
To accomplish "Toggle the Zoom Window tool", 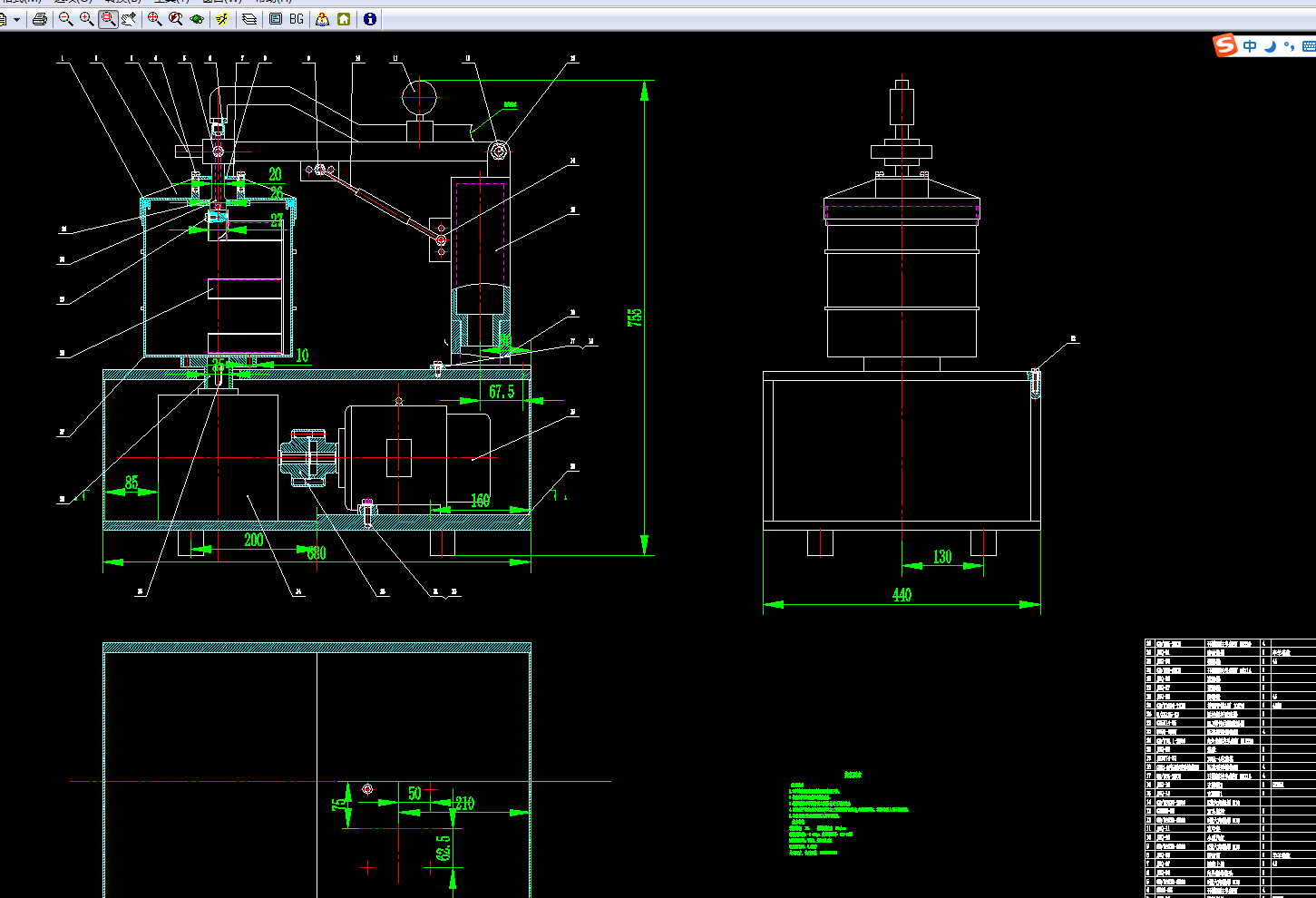I will pos(108,19).
